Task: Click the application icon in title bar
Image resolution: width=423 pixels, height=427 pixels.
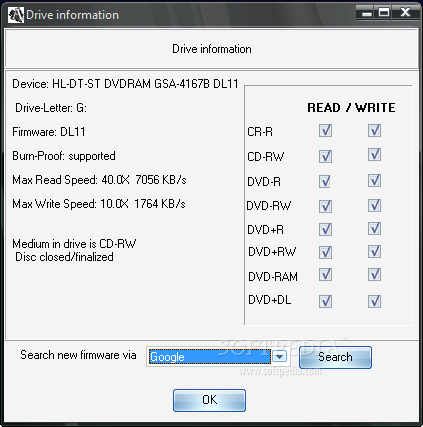Action: pos(16,15)
